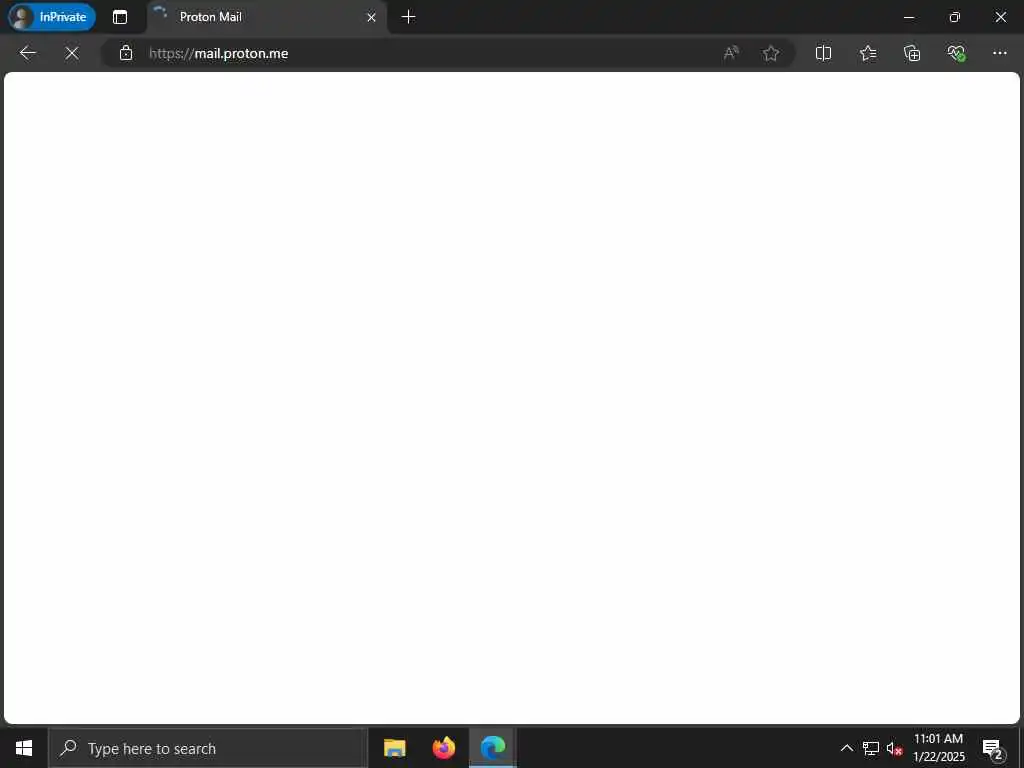Open Collections panel
The image size is (1024, 768).
pos(912,53)
